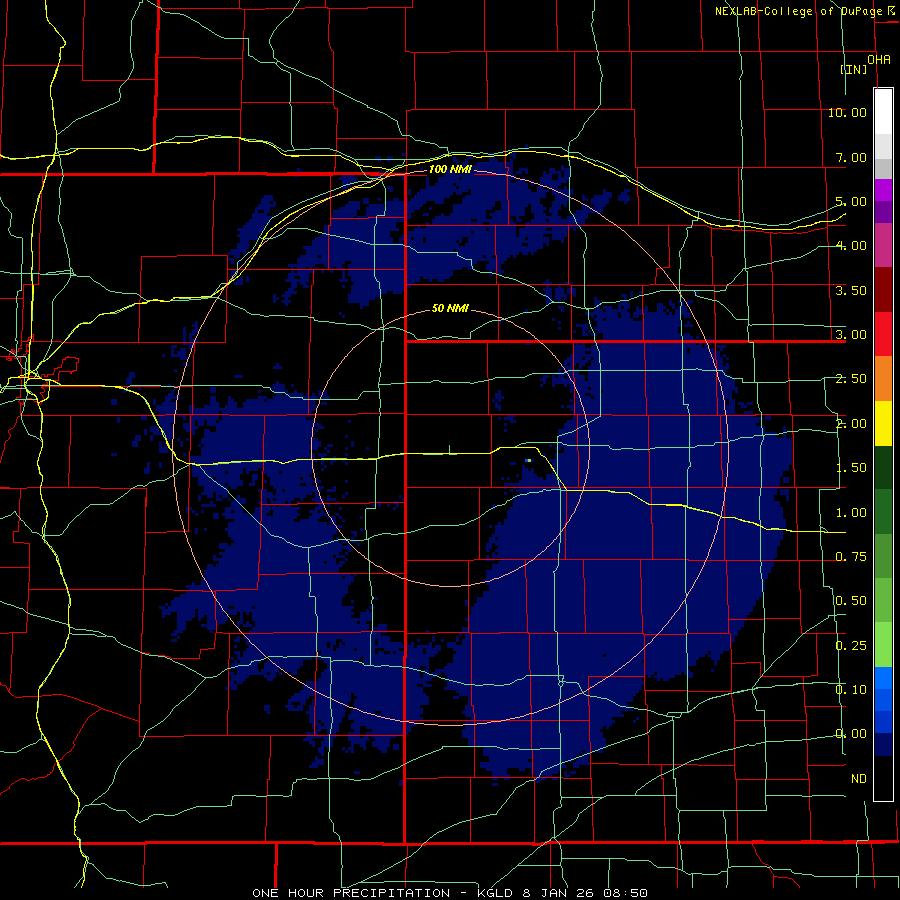This screenshot has height=900, width=900.
Task: Click the 1.00 legend value
Action: (851, 513)
